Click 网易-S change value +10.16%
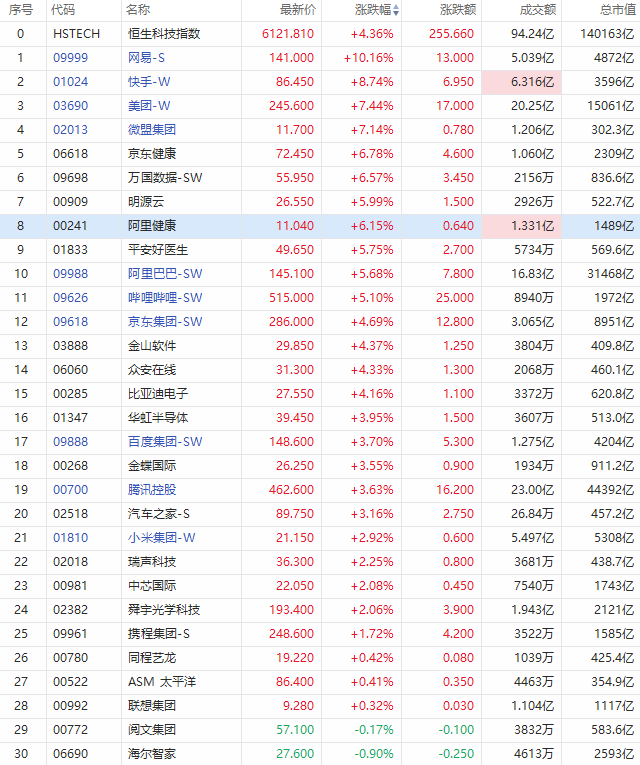 [368, 58]
